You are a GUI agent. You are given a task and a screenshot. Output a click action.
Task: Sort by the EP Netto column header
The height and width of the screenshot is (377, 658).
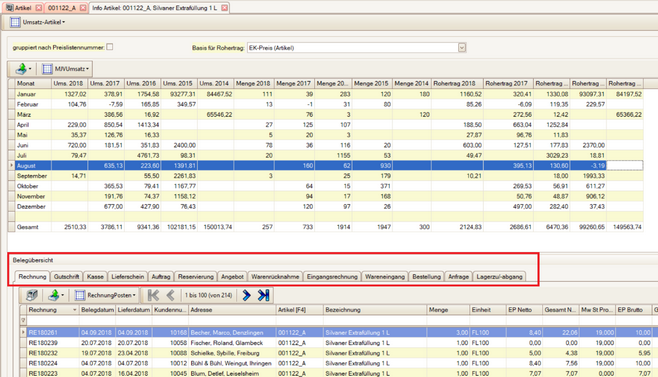coord(524,310)
